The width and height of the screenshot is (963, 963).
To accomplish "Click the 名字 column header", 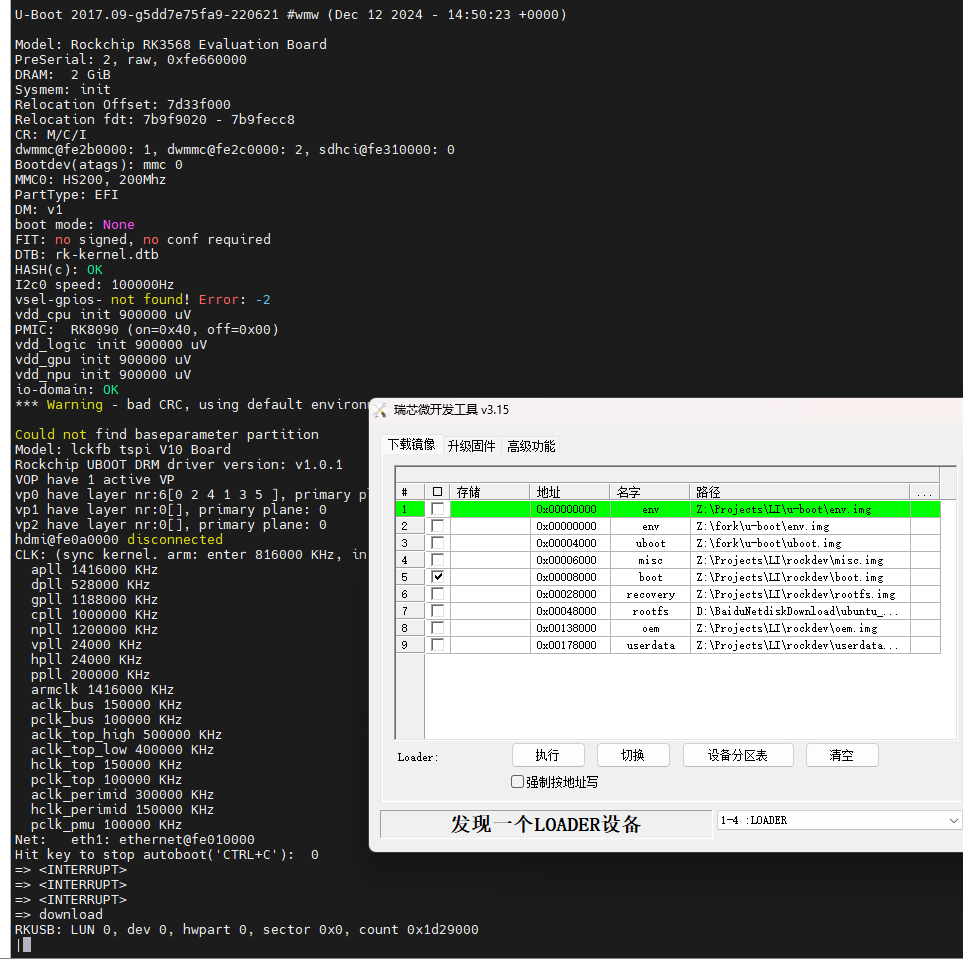I will click(x=649, y=492).
